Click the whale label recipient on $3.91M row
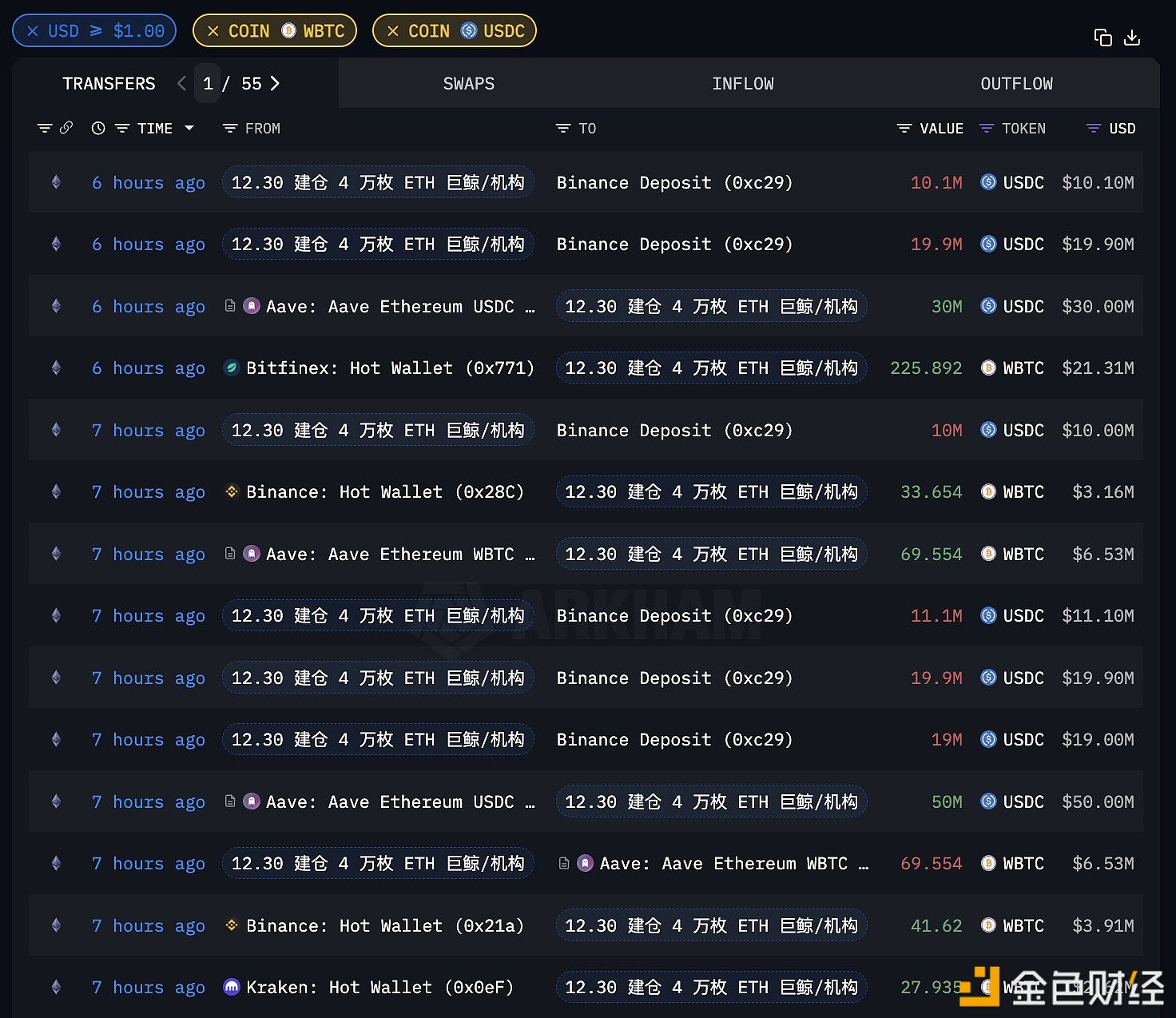This screenshot has width=1176, height=1018. 712,925
